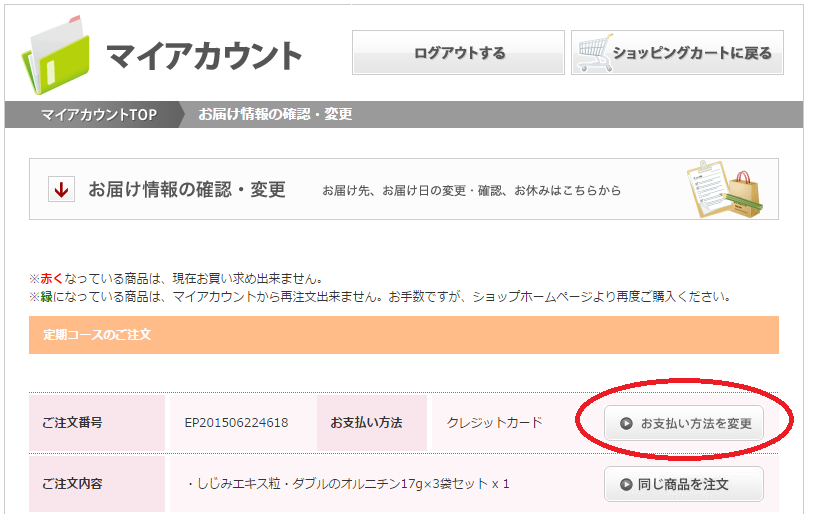Viewport: 815px width, 514px height.
Task: Click the マイアカウント page title
Action: coord(204,56)
